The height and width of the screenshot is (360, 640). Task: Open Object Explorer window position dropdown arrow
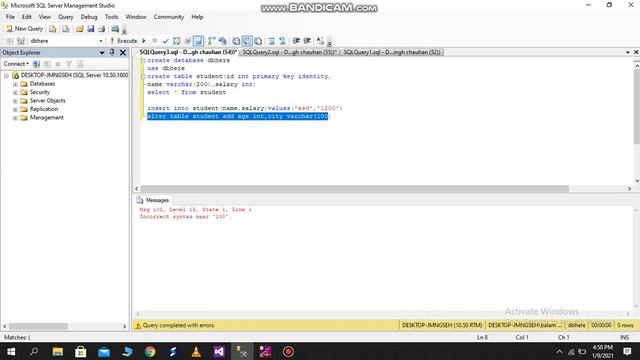(x=102, y=53)
